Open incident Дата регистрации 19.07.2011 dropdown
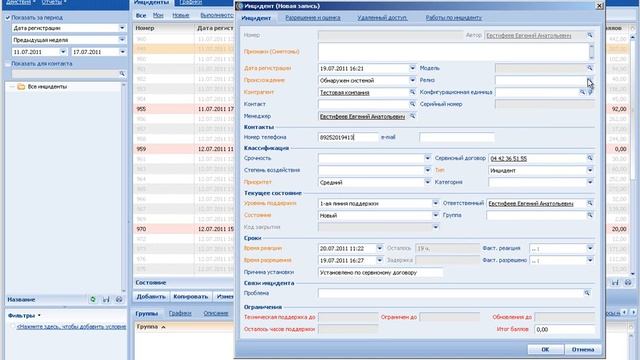The width and height of the screenshot is (640, 360). click(x=412, y=68)
